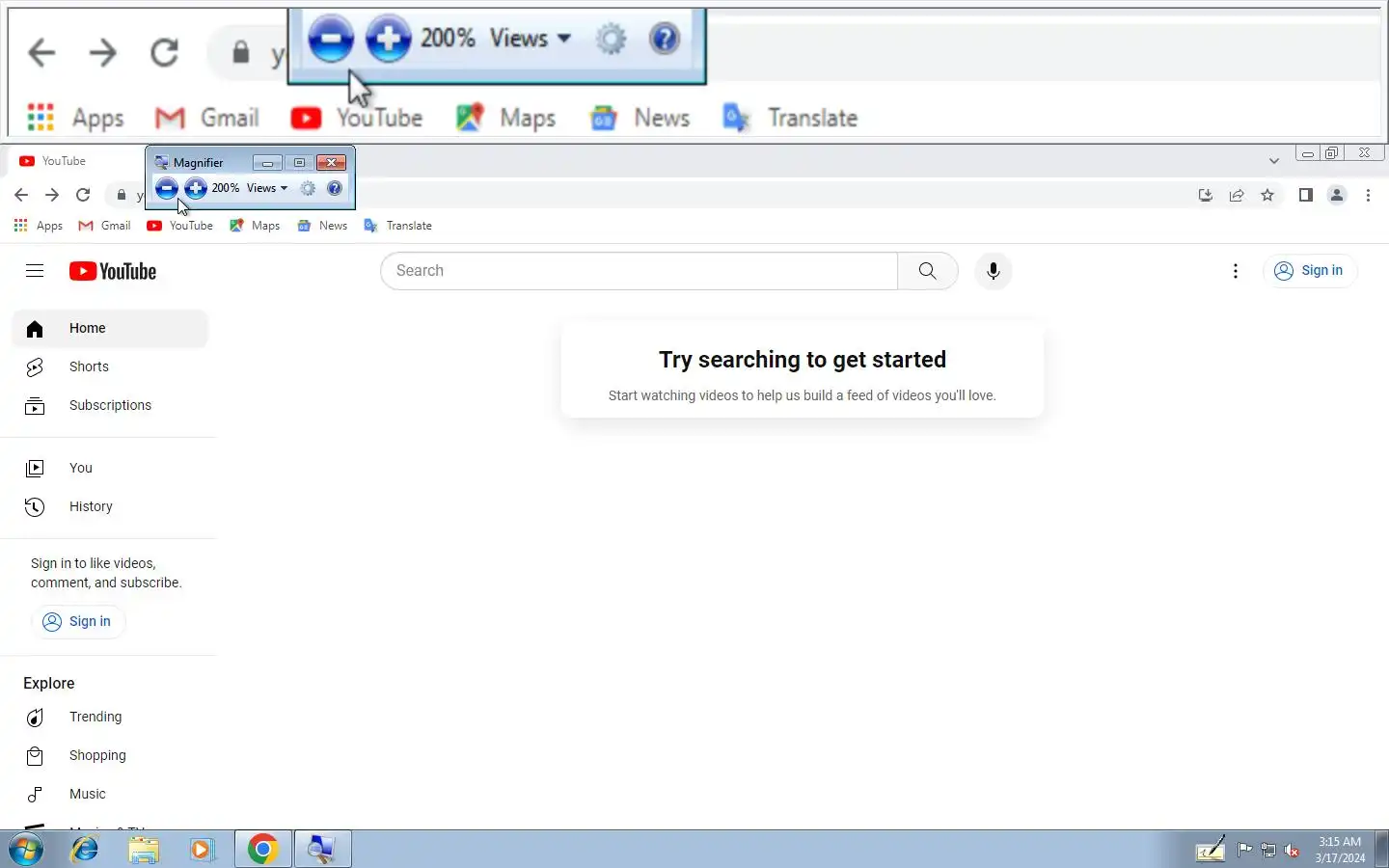Toggle YouTube hamburger guide menu
Screen dimensions: 1389x868
(x=35, y=271)
